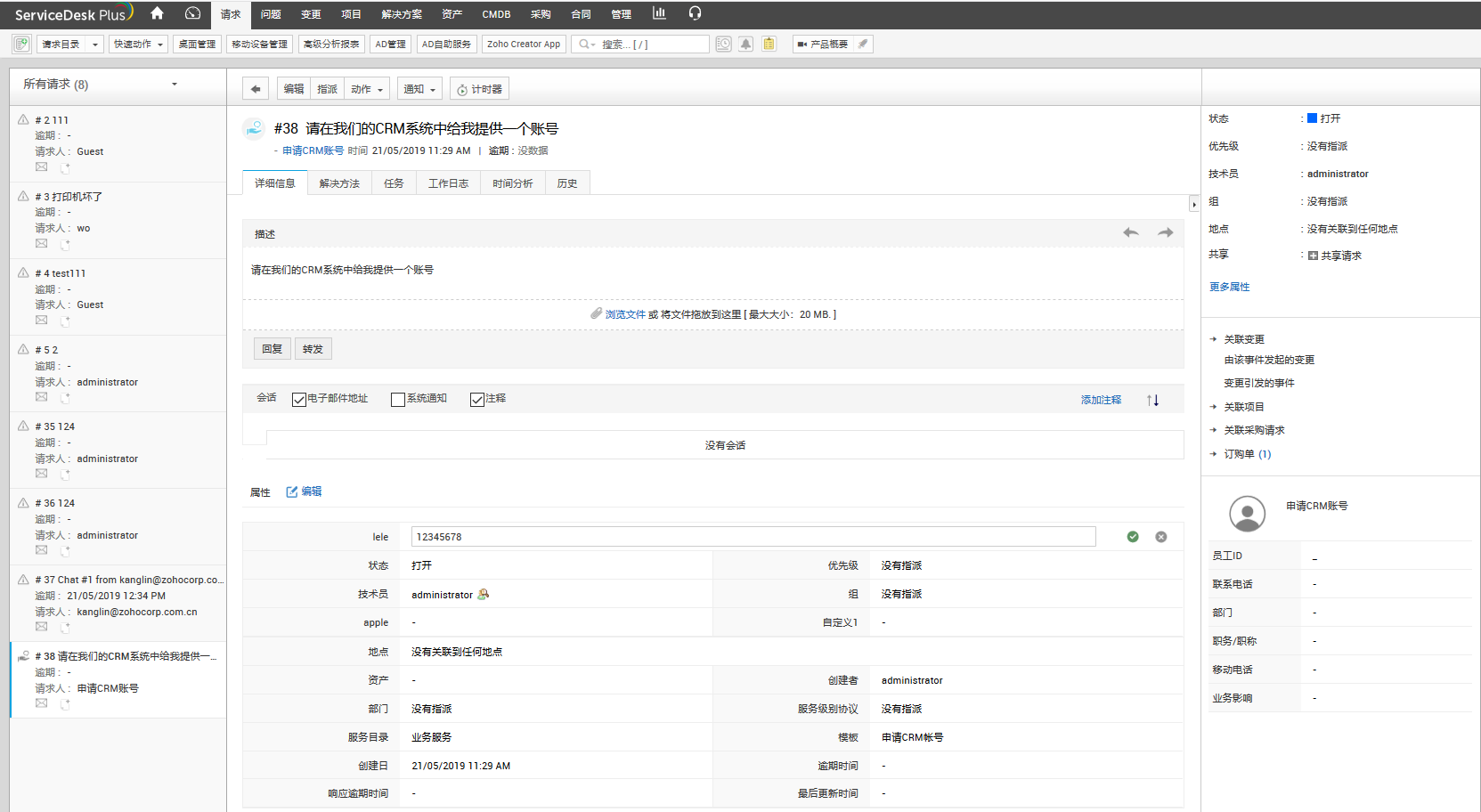Open the reports bar chart icon
Image resolution: width=1481 pixels, height=812 pixels.
click(x=659, y=13)
